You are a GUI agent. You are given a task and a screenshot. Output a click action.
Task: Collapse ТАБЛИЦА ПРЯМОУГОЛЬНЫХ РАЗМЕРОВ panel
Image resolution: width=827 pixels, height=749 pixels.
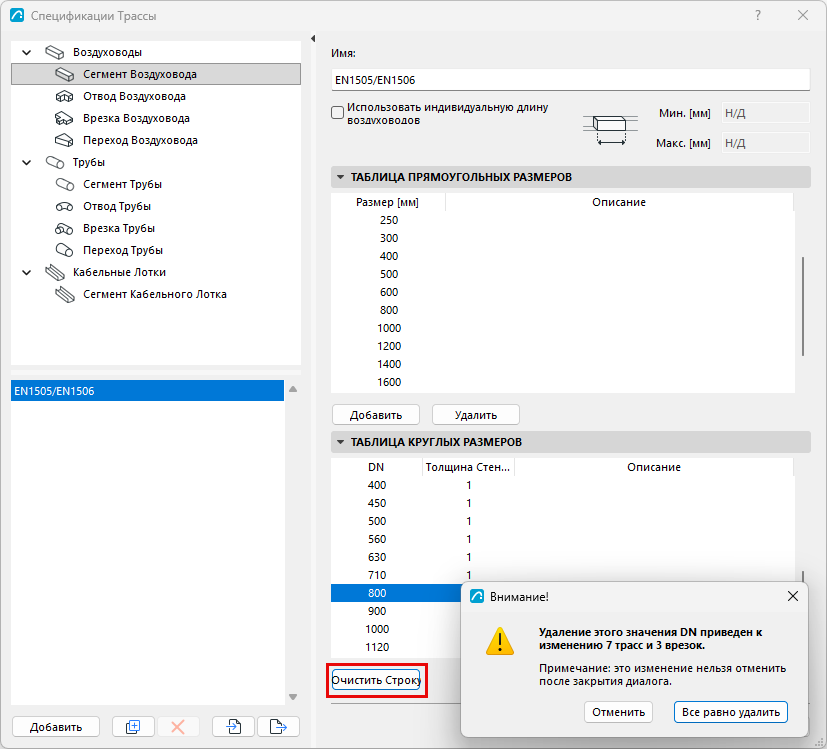pyautogui.click(x=341, y=177)
